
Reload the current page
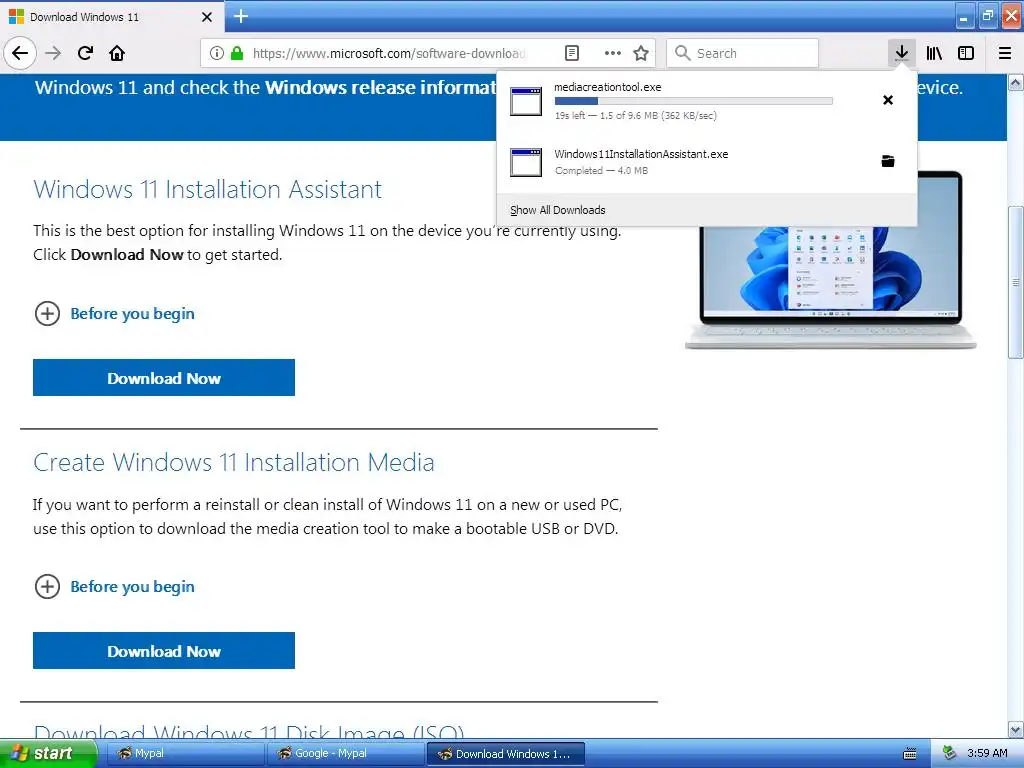85,53
